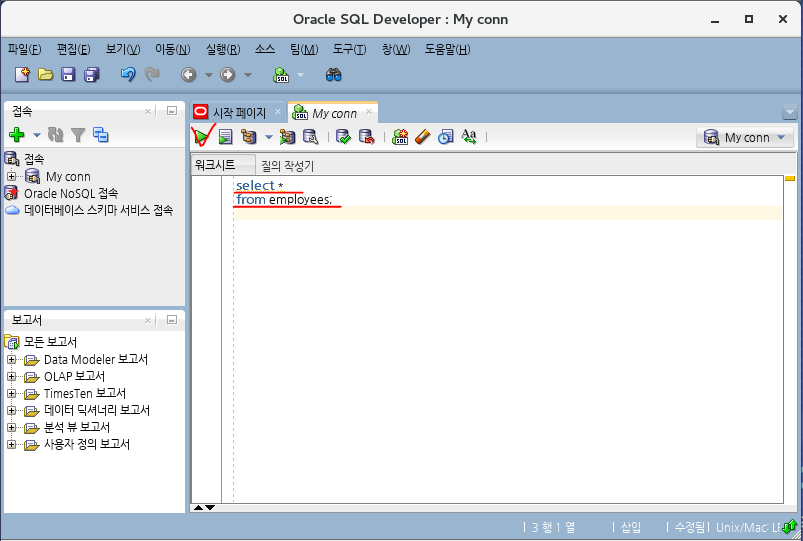Open the back navigation history dropdown
Image resolution: width=803 pixels, height=541 pixels.
click(208, 75)
